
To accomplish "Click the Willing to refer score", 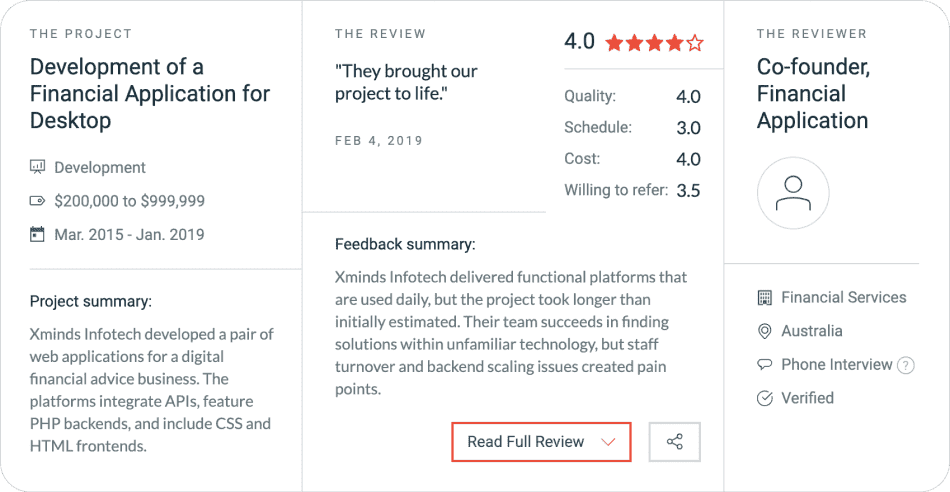I will (688, 190).
